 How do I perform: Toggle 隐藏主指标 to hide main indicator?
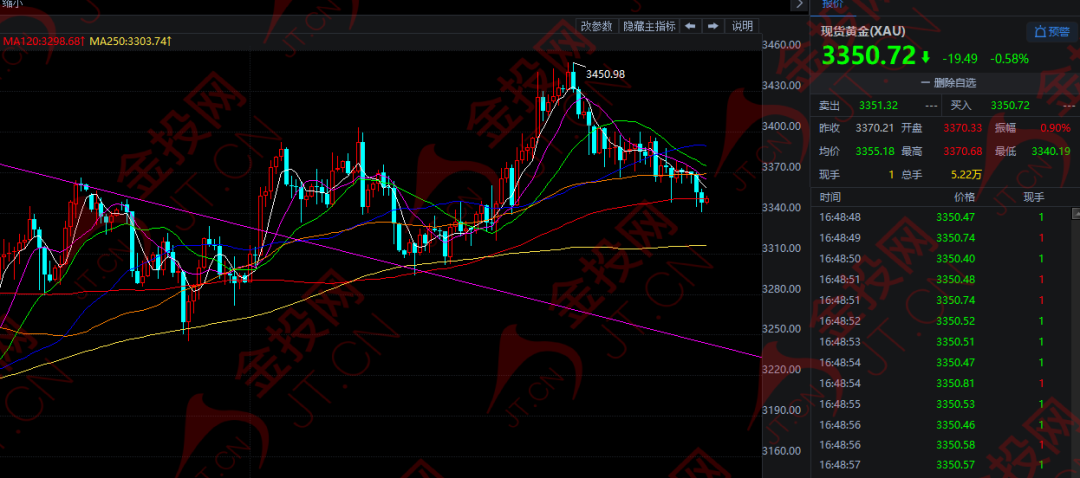coord(649,26)
